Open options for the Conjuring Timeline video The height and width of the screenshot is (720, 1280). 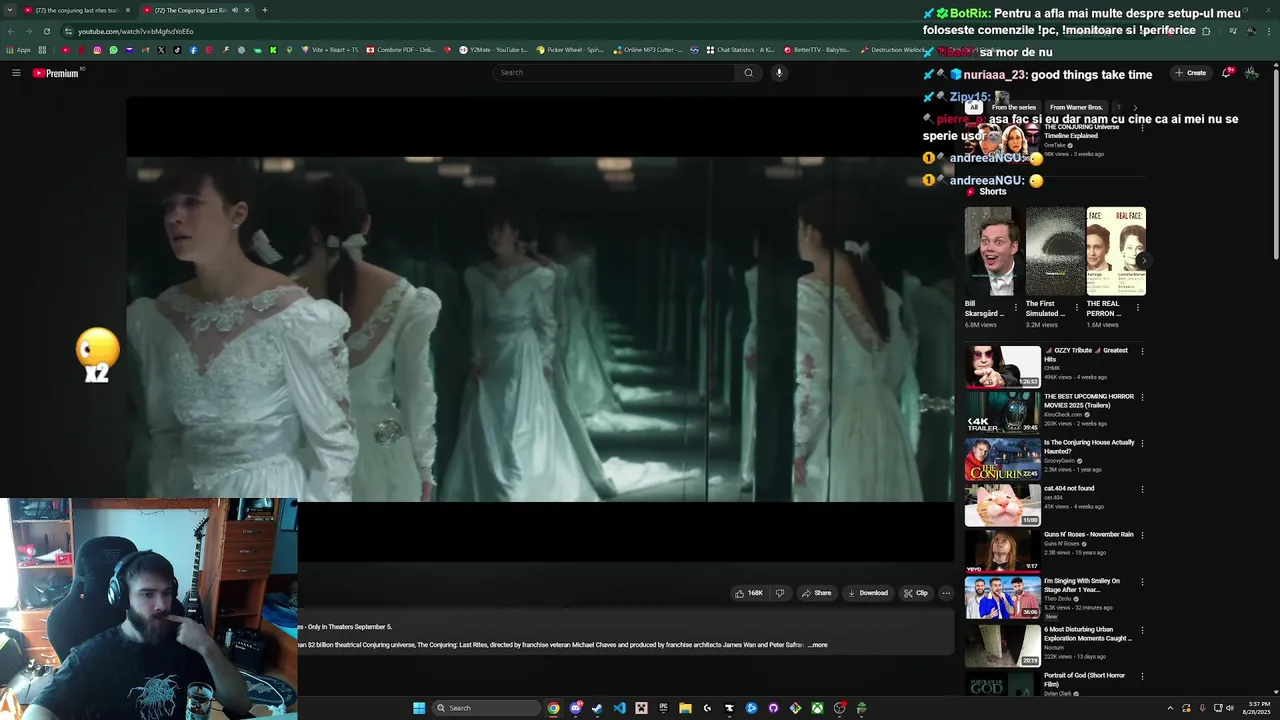point(1142,128)
